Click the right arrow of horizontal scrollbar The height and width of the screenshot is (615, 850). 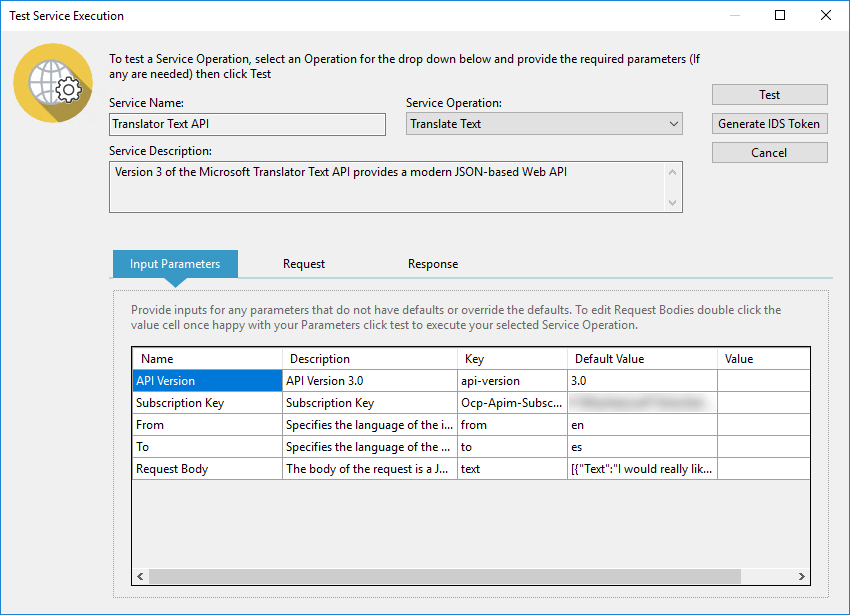click(x=802, y=576)
